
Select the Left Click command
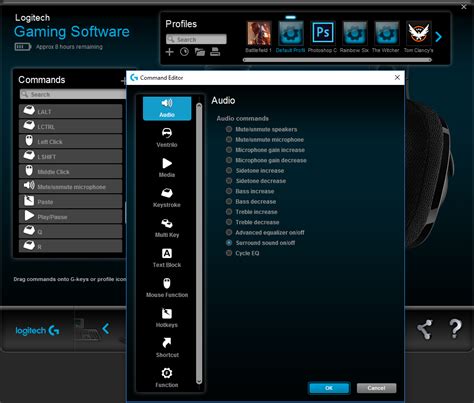coord(70,141)
